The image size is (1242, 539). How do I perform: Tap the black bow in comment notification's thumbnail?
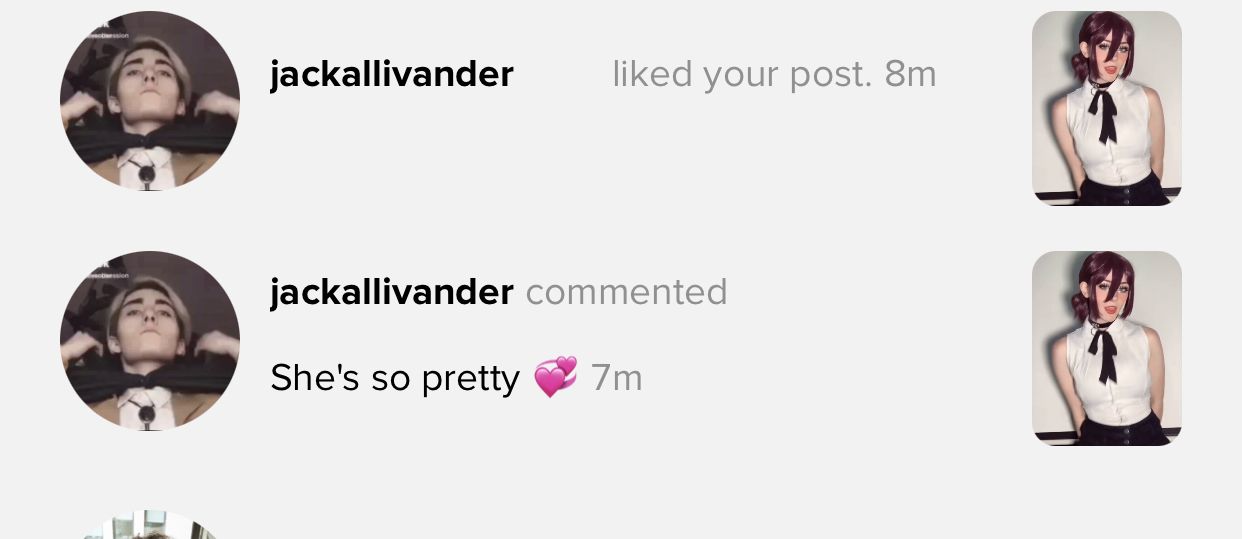[1104, 352]
